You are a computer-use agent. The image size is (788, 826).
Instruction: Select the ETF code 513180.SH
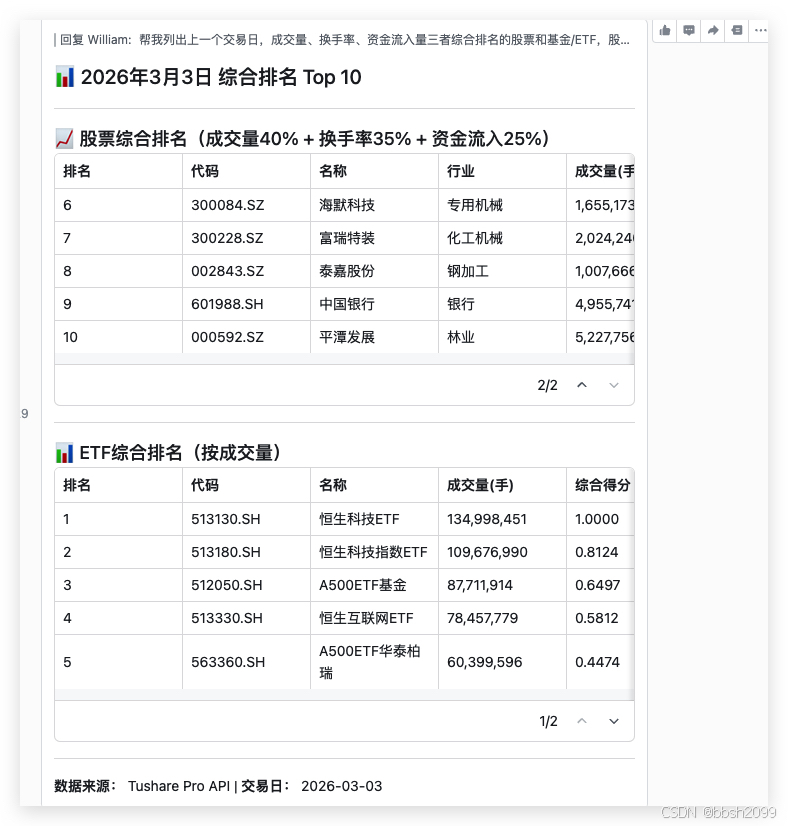pyautogui.click(x=225, y=552)
